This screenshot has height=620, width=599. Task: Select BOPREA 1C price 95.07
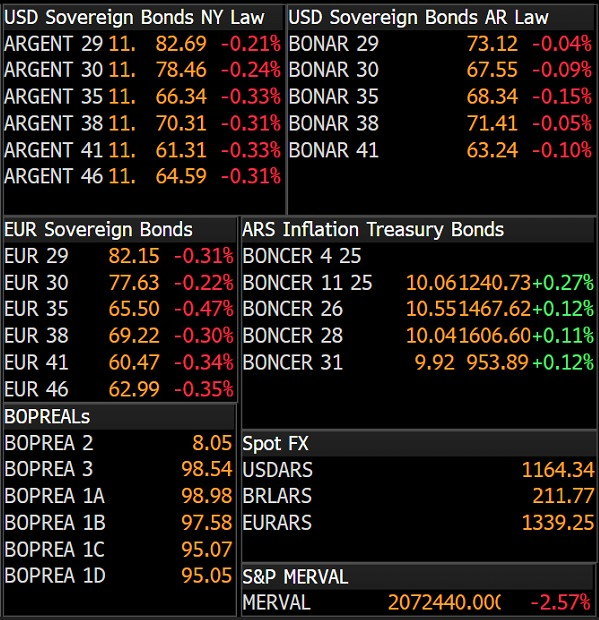207,550
